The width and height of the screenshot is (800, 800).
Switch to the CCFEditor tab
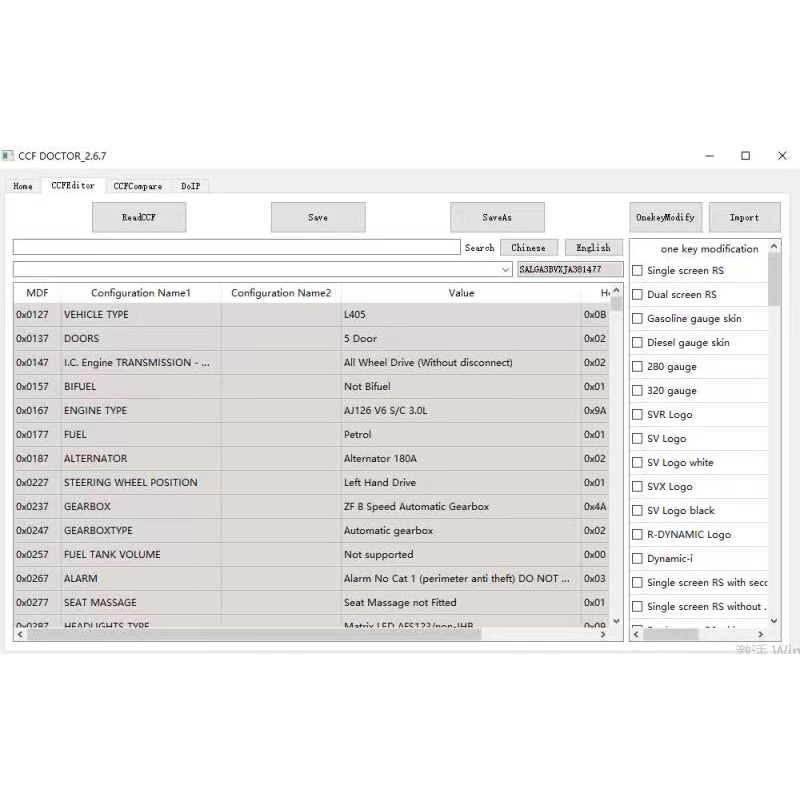pos(73,186)
